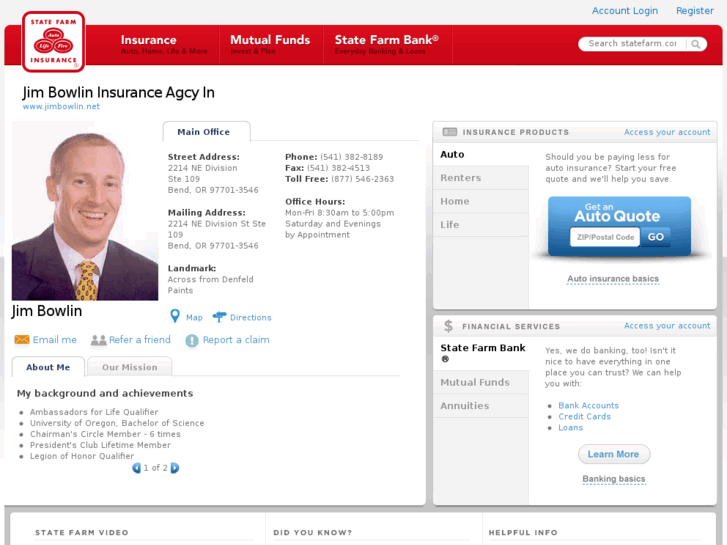
Task: Open Bank Accounts link
Action: (x=588, y=405)
